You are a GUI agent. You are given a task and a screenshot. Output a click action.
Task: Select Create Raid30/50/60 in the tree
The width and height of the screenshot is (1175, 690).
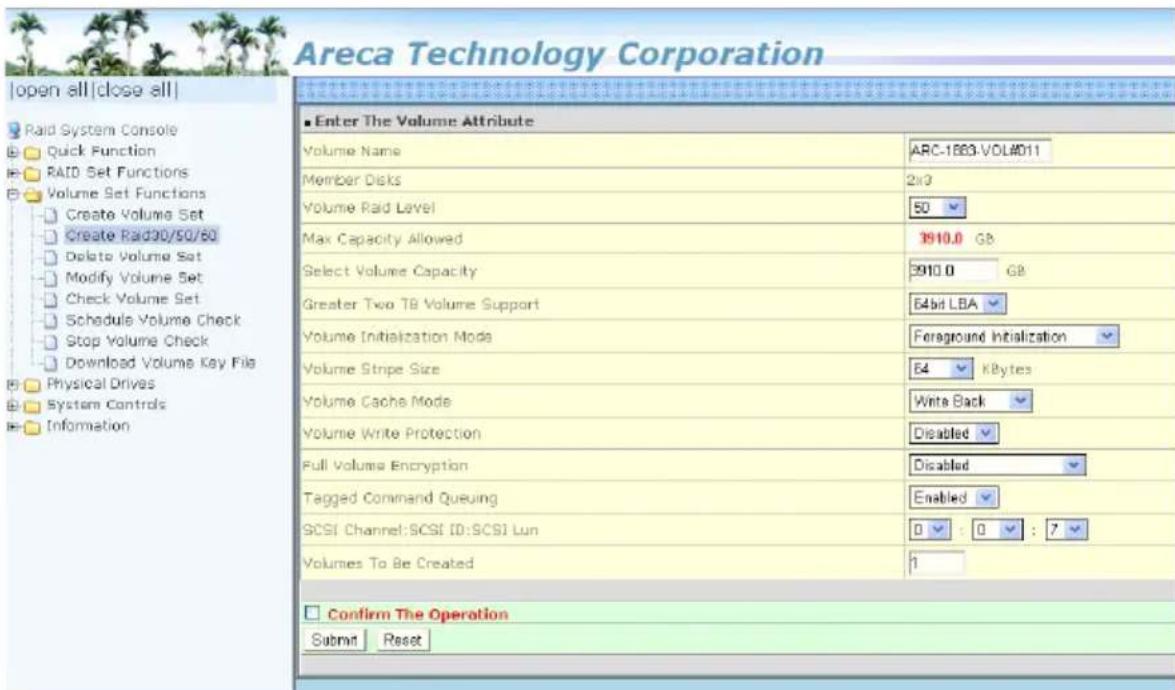point(142,236)
